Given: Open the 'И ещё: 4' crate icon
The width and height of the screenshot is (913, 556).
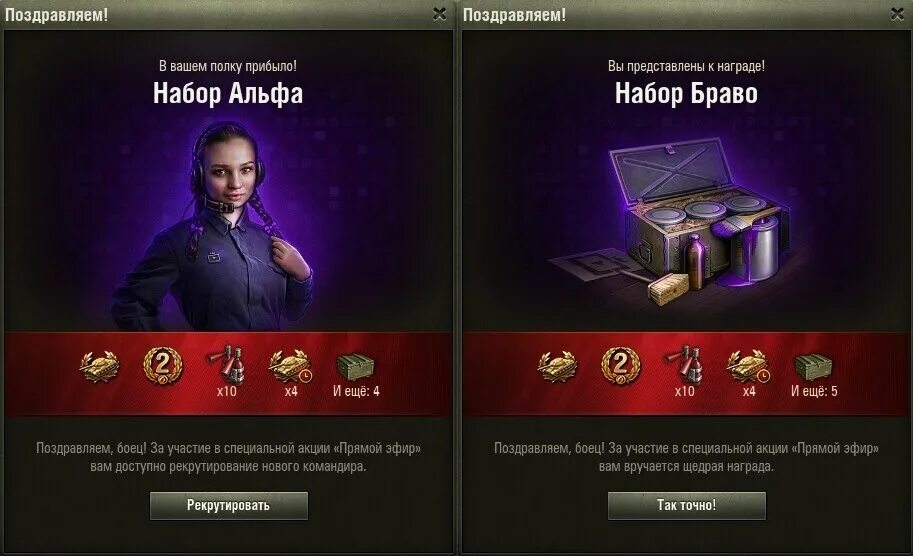Looking at the screenshot, I should point(355,367).
